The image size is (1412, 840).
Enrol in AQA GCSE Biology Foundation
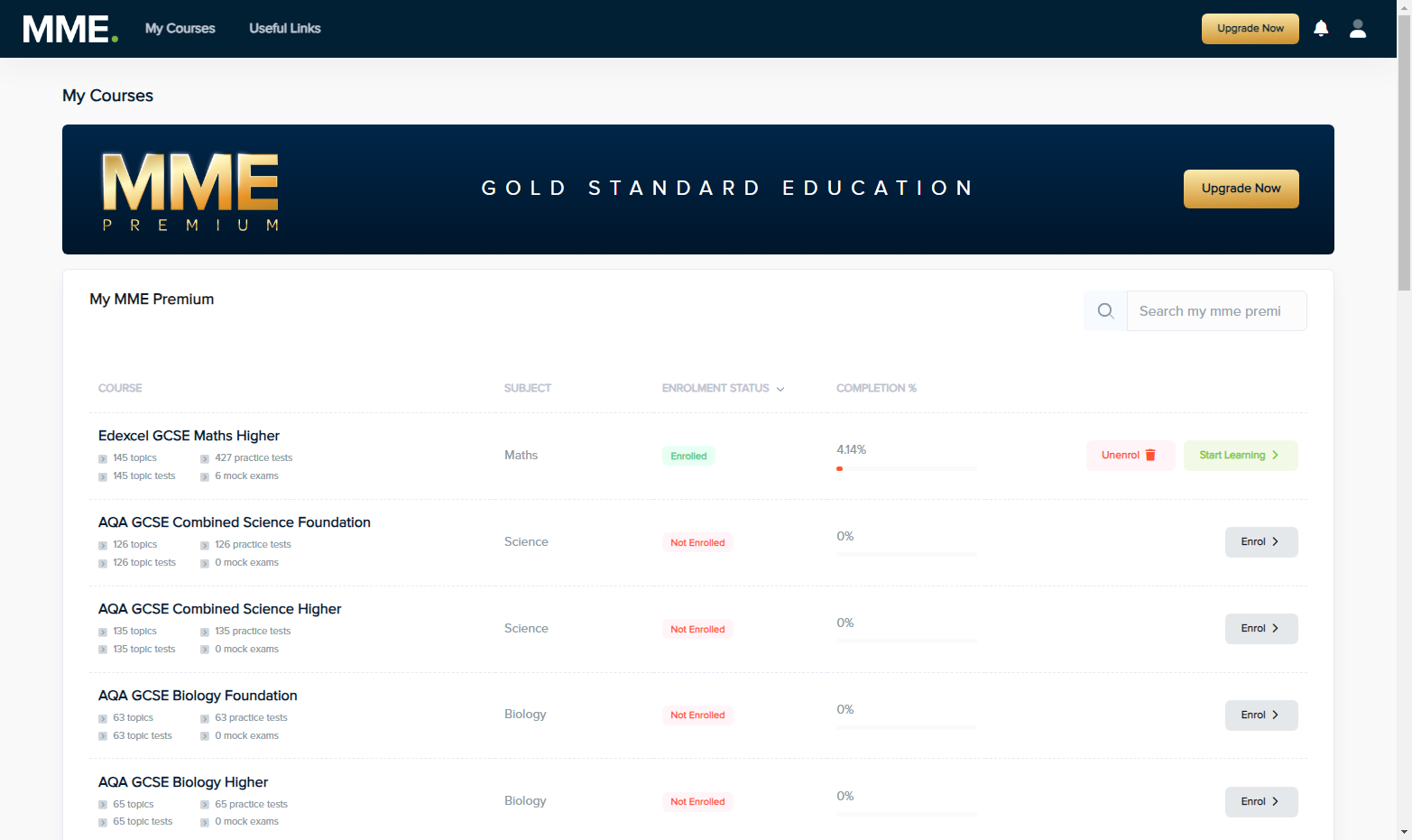[1261, 715]
